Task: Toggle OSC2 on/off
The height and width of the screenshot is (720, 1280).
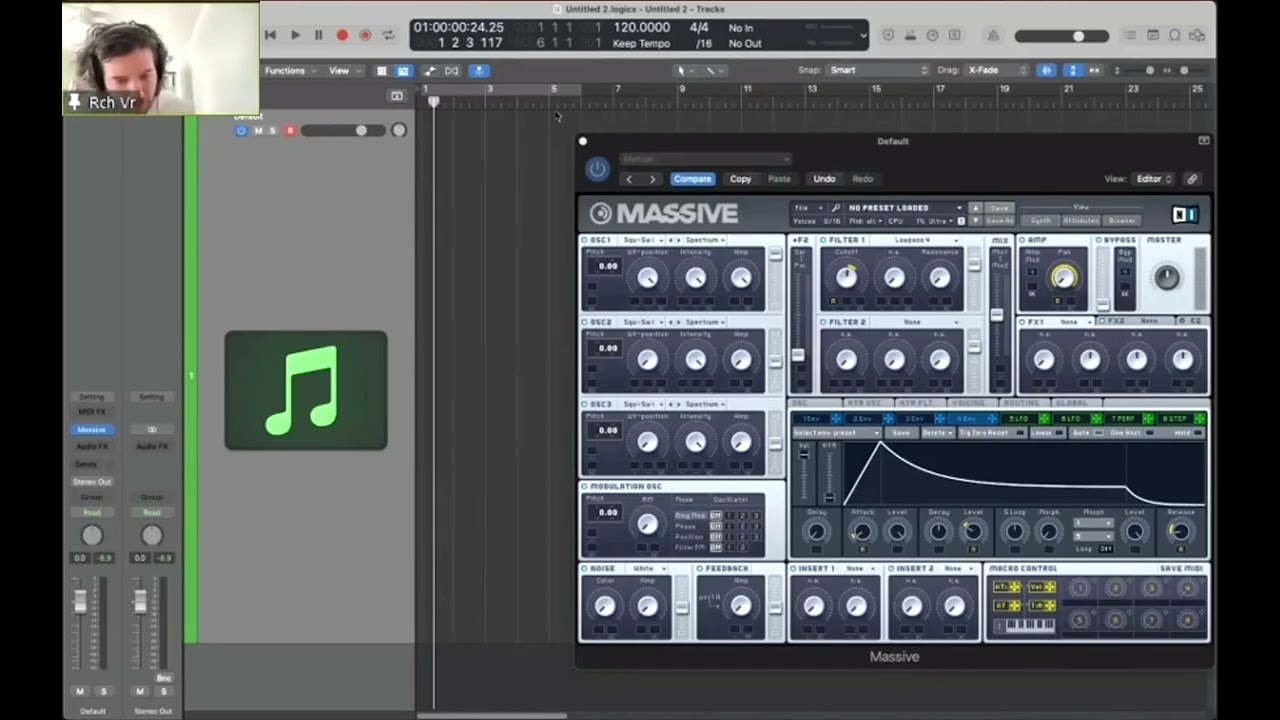Action: coord(585,322)
